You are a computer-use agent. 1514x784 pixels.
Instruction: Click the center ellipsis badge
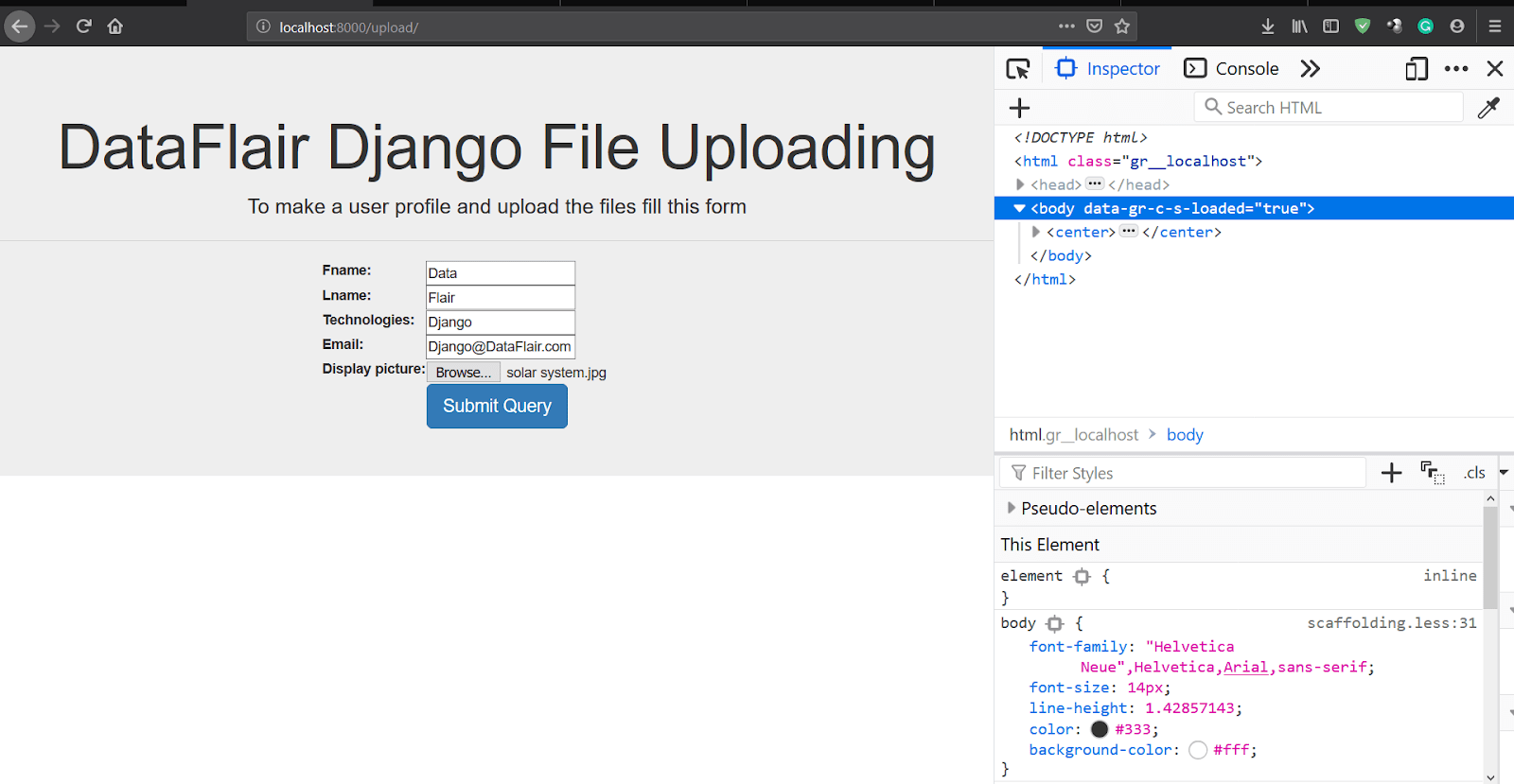pyautogui.click(x=1129, y=231)
